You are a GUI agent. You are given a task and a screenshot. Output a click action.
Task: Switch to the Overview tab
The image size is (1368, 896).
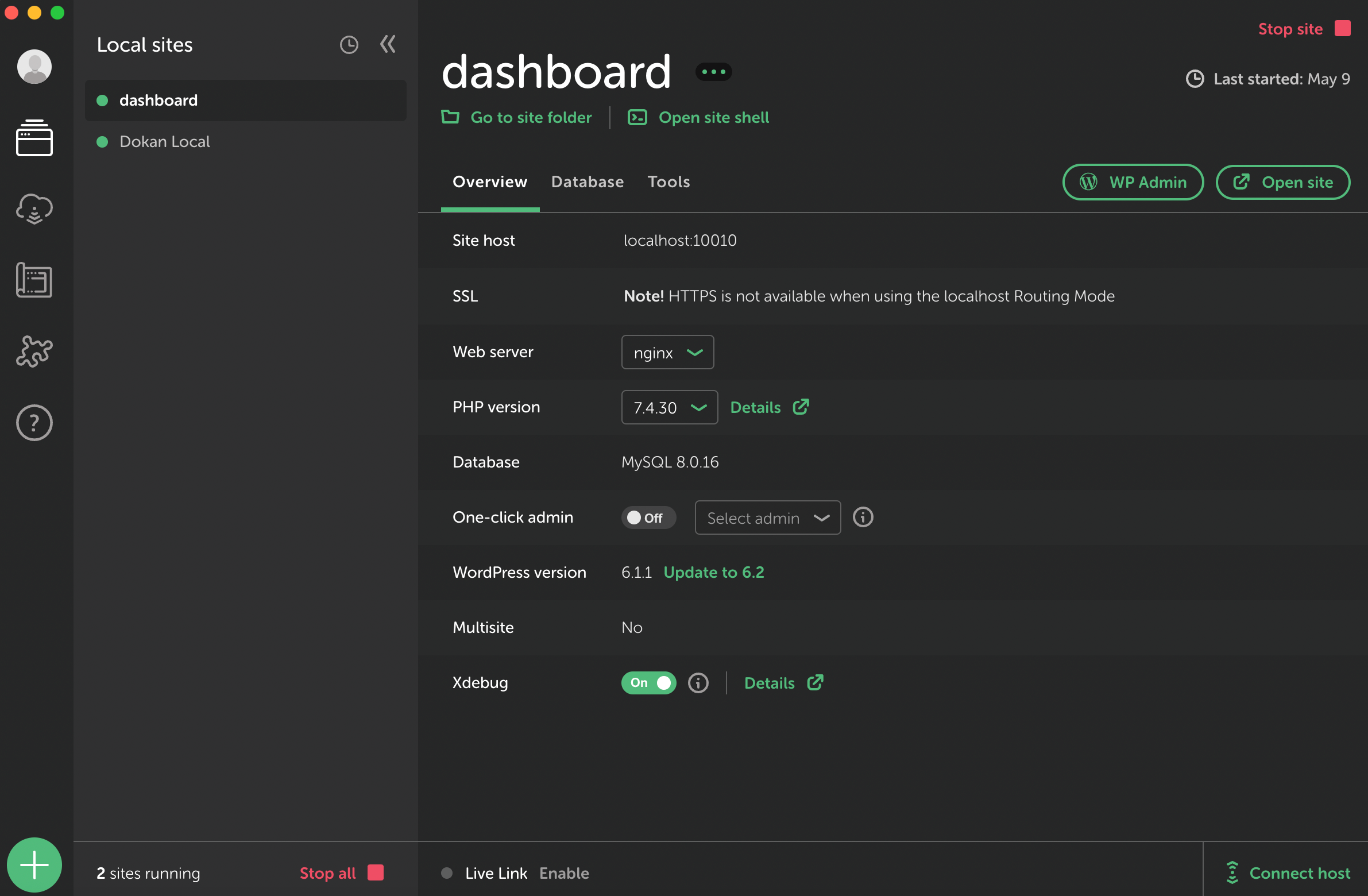tap(490, 181)
